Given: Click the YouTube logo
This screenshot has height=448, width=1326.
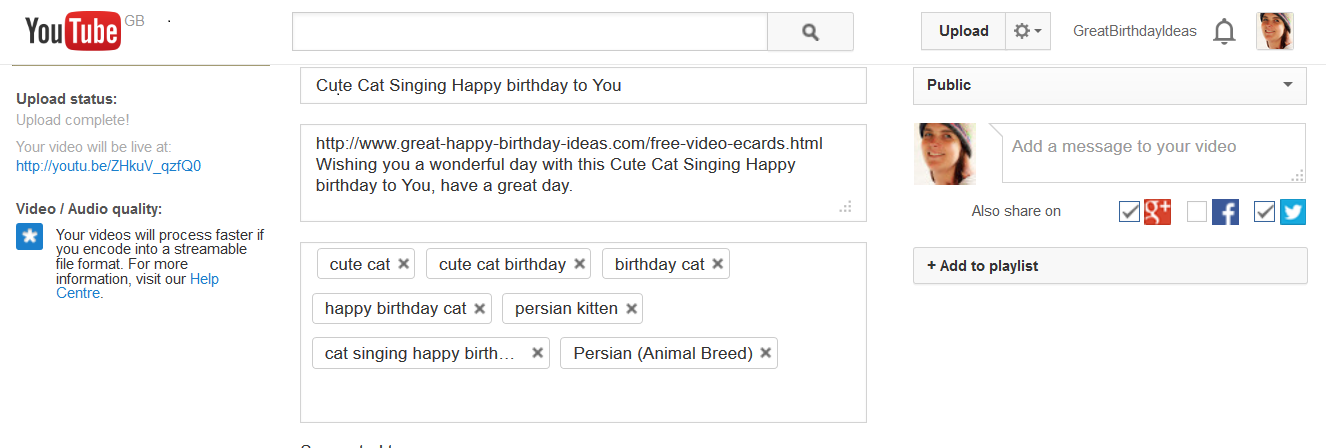Looking at the screenshot, I should (x=72, y=31).
